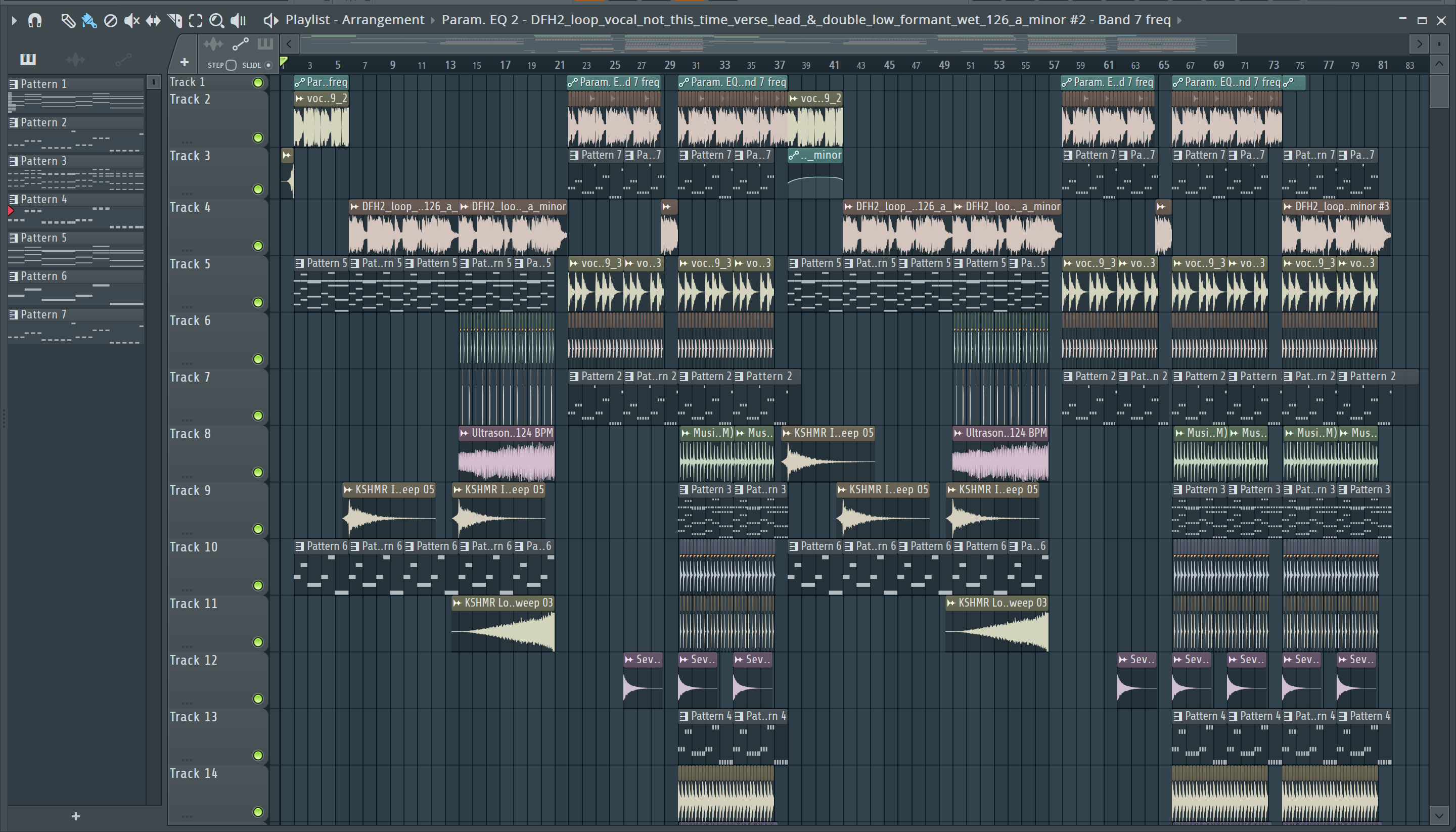The width and height of the screenshot is (1456, 832).
Task: Add a new track with plus button
Action: coord(185,62)
